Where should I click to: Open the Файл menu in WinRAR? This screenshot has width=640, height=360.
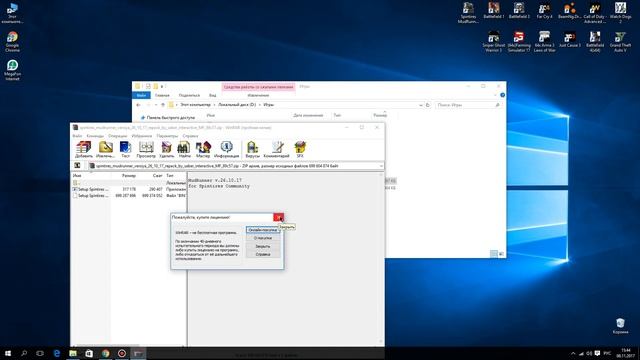coord(77,136)
